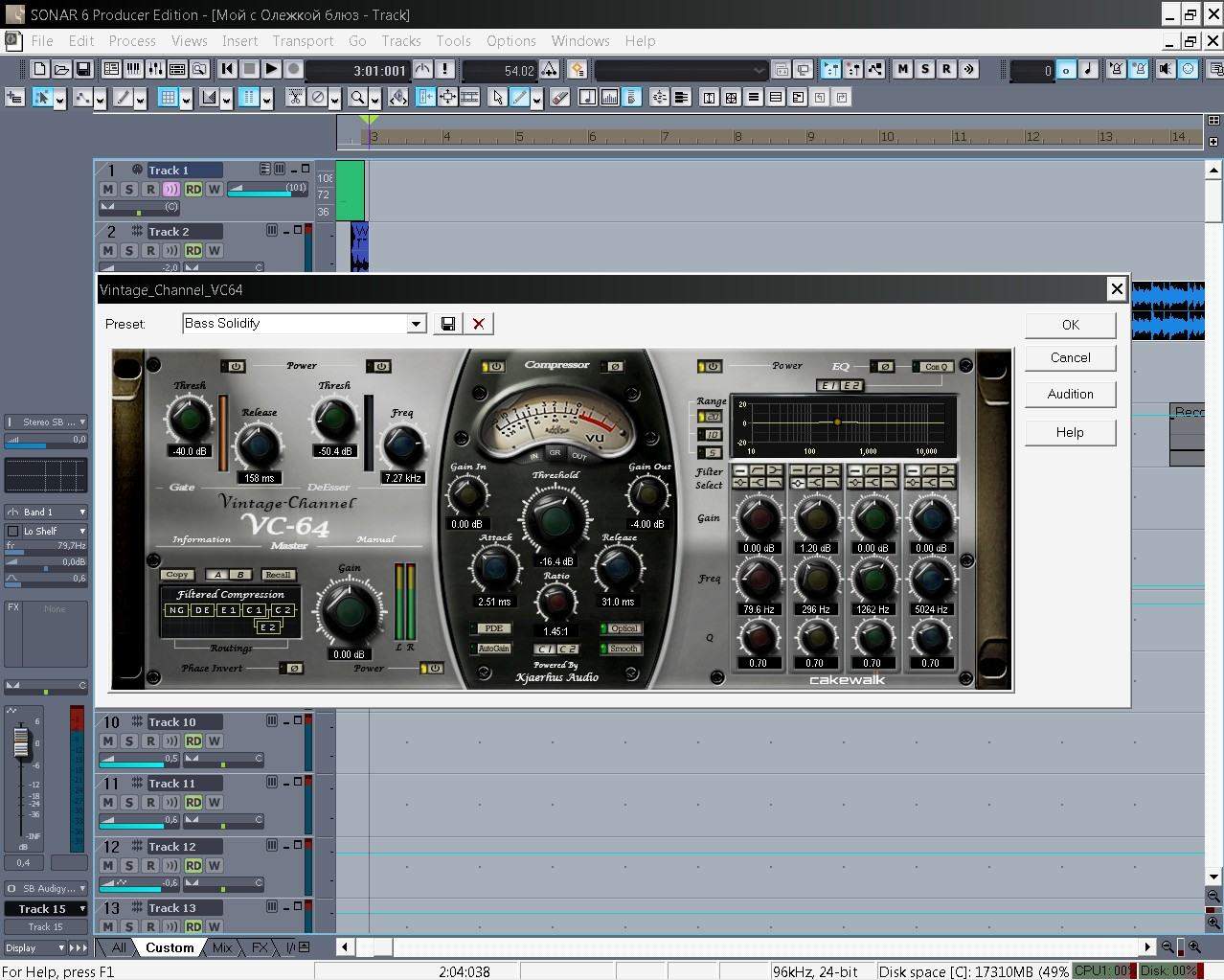Toggle global Mute M in toolbar
Viewport: 1224px width, 980px height.
pyautogui.click(x=903, y=69)
